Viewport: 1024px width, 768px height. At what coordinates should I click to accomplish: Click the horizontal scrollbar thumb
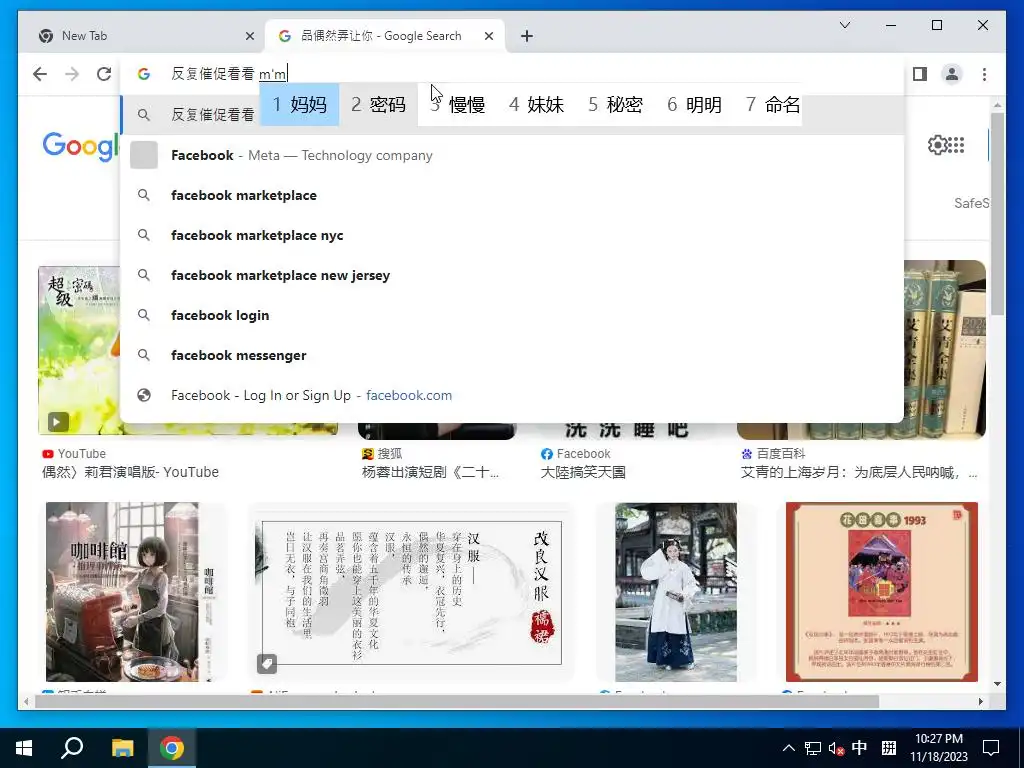click(x=456, y=701)
